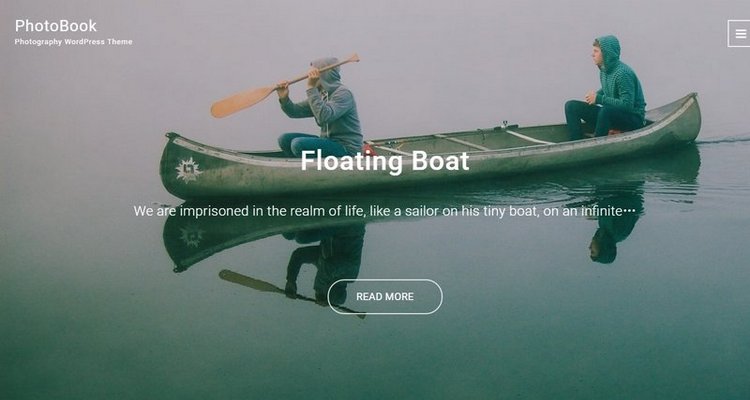Viewport: 750px width, 400px height.
Task: Click the ellipsis ending the excerpt
Action: (x=629, y=211)
